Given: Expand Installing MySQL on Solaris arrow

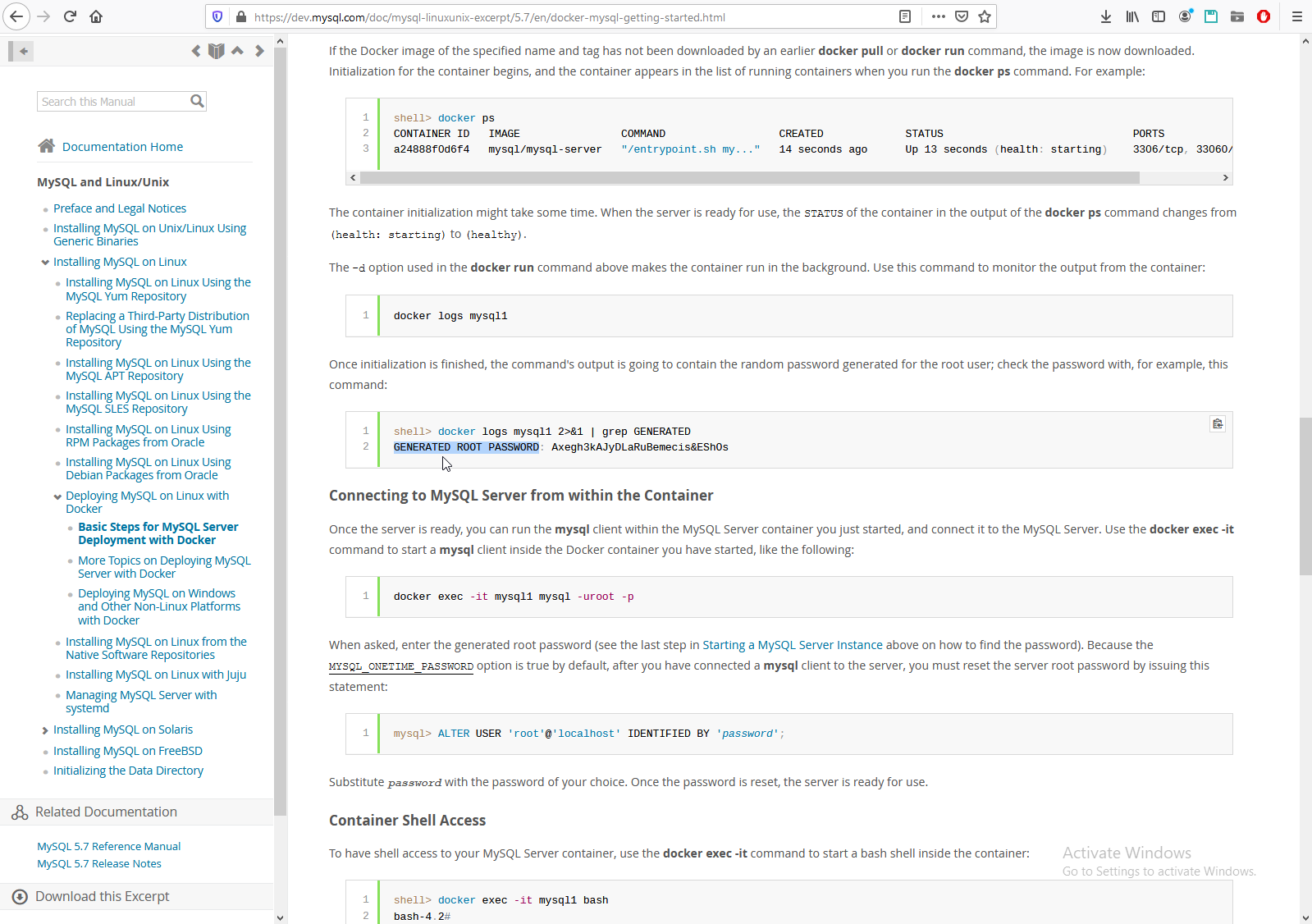Looking at the screenshot, I should (45, 730).
